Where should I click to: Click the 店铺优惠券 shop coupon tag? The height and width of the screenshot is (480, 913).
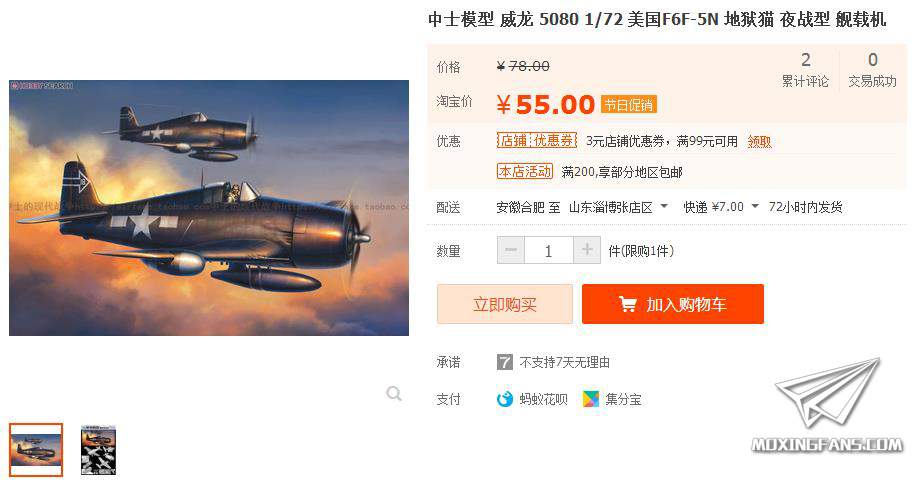click(536, 140)
